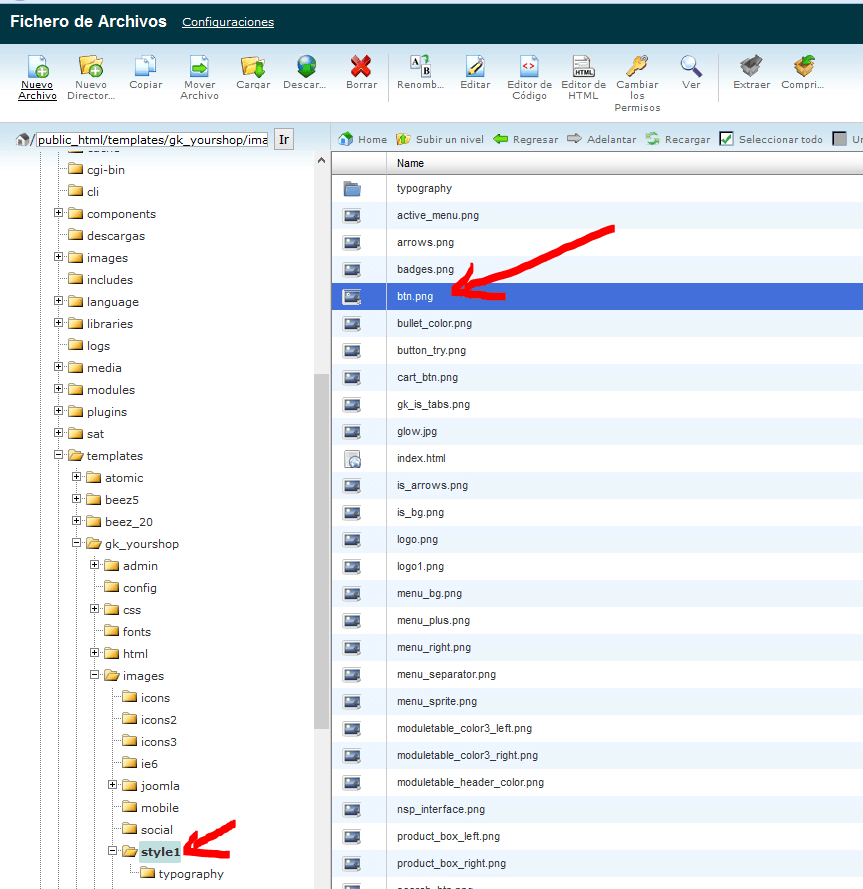This screenshot has width=863, height=889.
Task: Sort by the Name column header
Action: pos(411,163)
